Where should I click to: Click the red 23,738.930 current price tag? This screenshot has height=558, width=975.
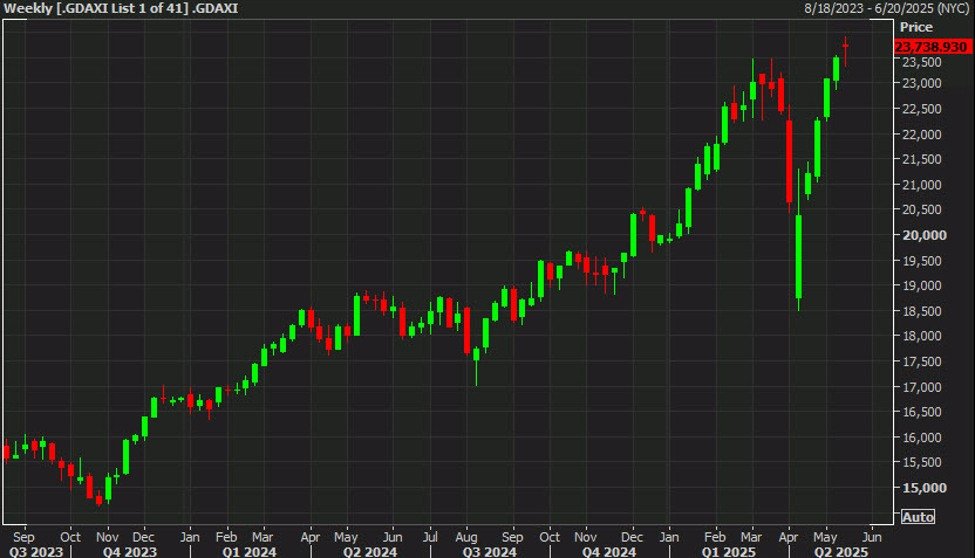point(931,46)
